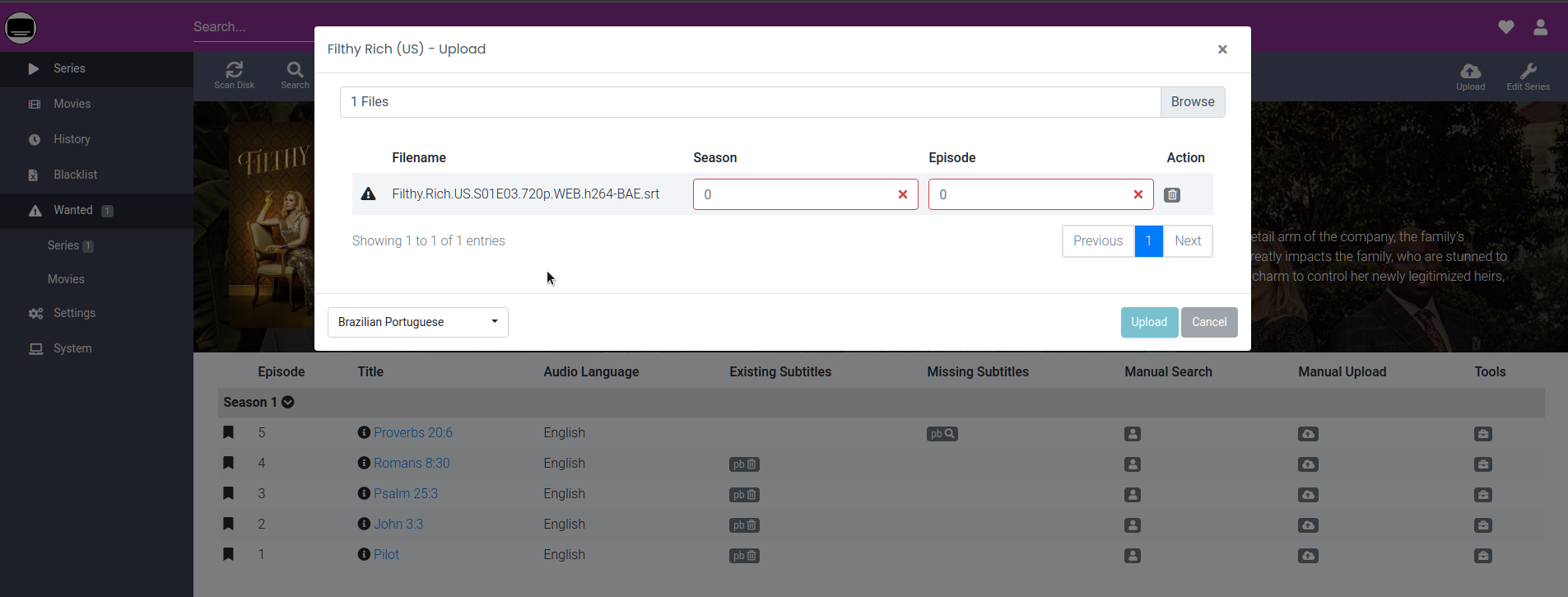Open the Brazilian Portuguese language dropdown

pos(418,322)
